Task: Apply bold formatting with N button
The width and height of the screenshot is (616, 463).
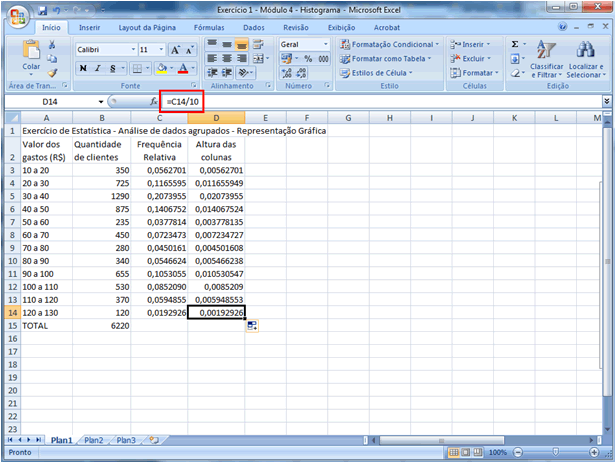Action: [83, 69]
